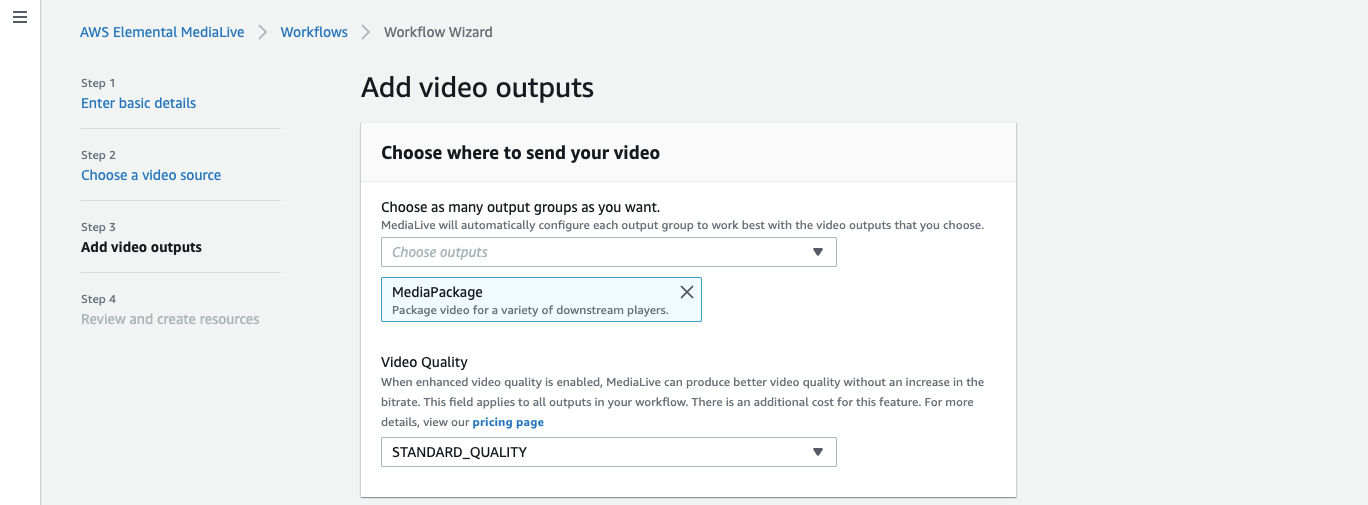This screenshot has width=1368, height=505.
Task: Click Workflow Wizard breadcrumb text
Action: (438, 32)
